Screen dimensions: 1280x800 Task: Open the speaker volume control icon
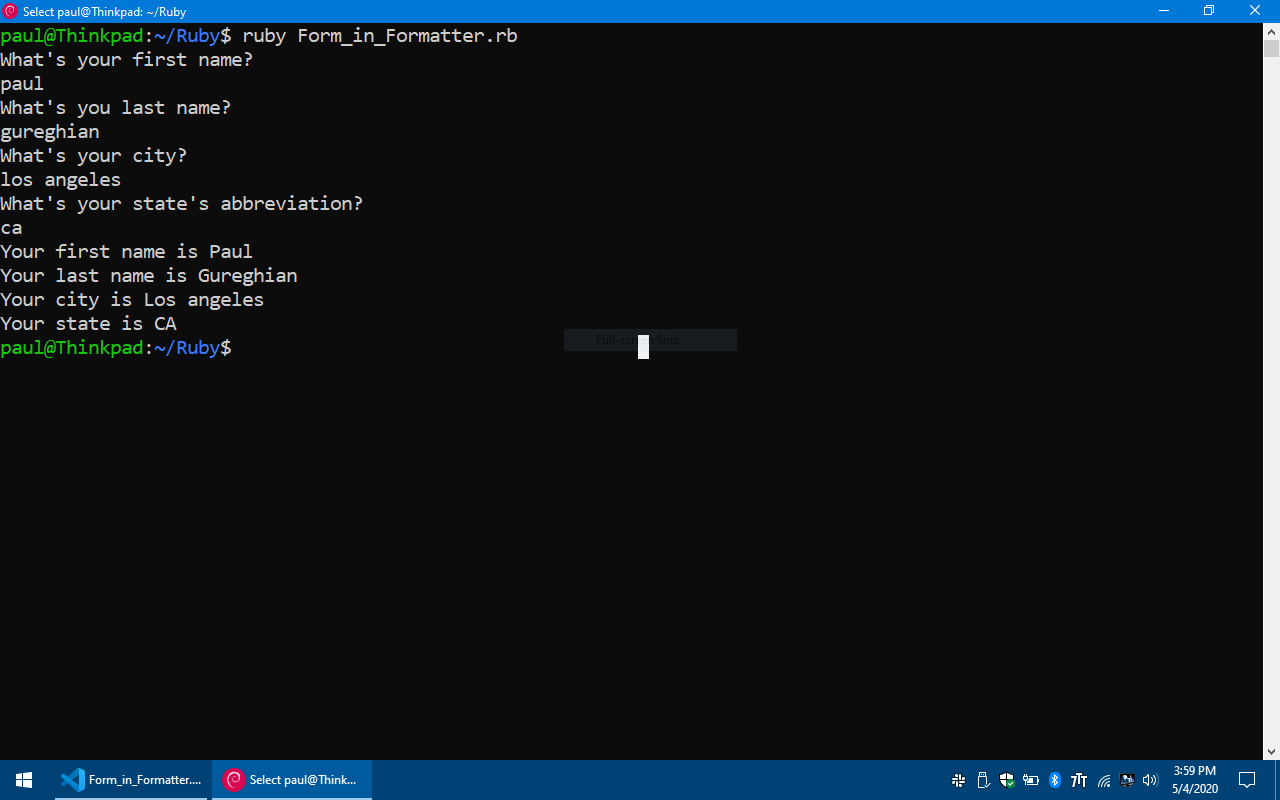[1150, 780]
